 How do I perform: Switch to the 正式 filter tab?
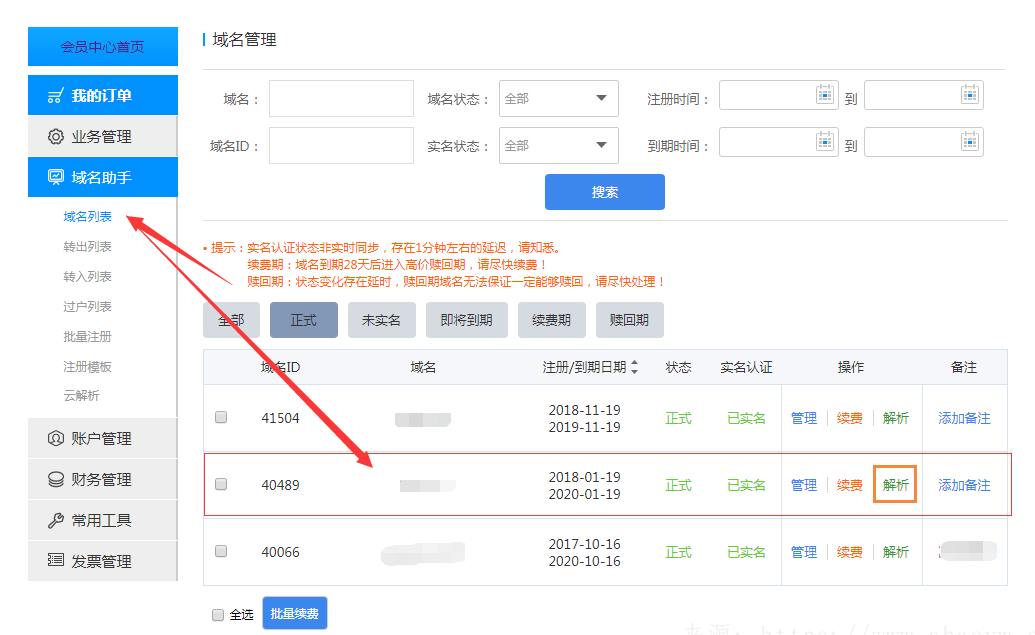point(304,320)
